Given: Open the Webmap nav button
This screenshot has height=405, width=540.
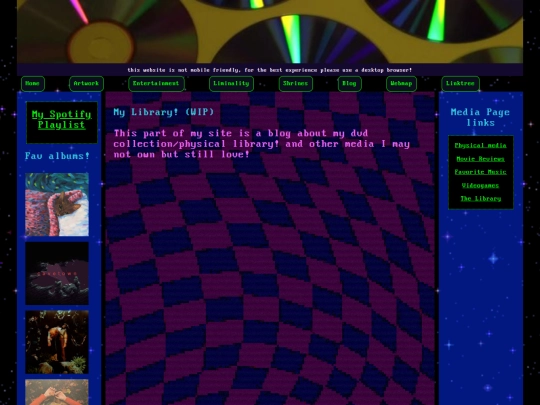Looking at the screenshot, I should point(402,84).
